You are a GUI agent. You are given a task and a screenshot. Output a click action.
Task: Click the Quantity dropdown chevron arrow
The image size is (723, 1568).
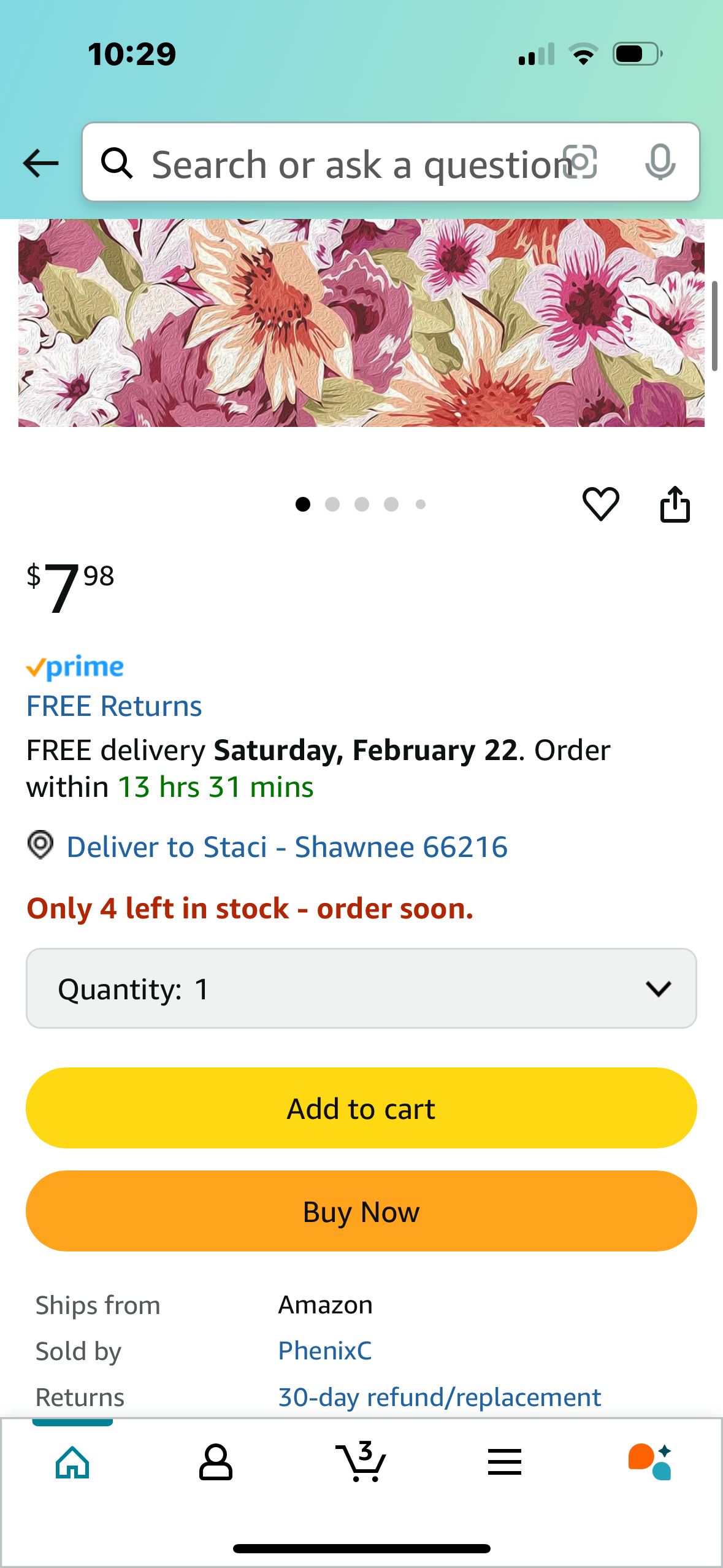click(x=658, y=988)
